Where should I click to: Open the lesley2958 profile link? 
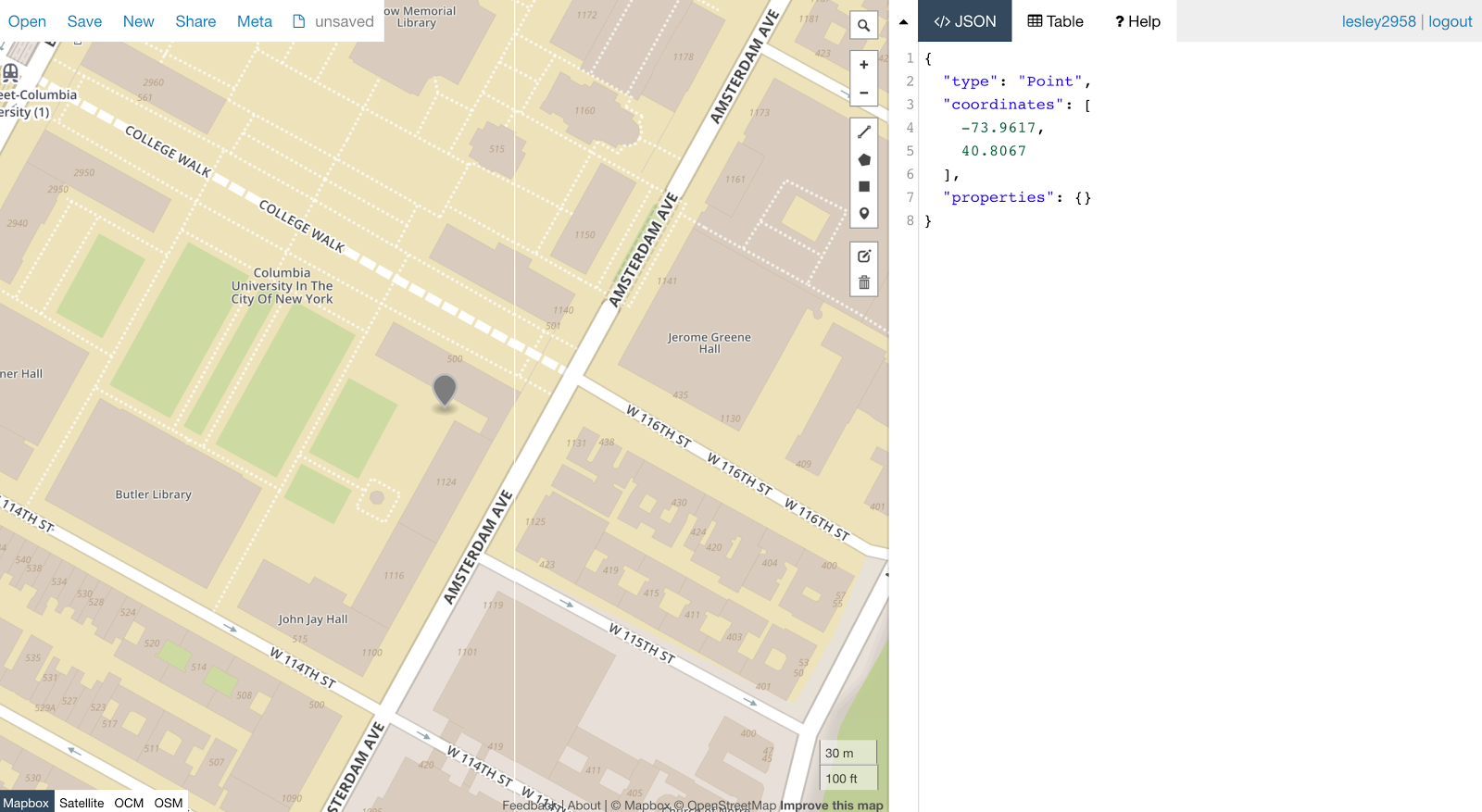click(1379, 21)
